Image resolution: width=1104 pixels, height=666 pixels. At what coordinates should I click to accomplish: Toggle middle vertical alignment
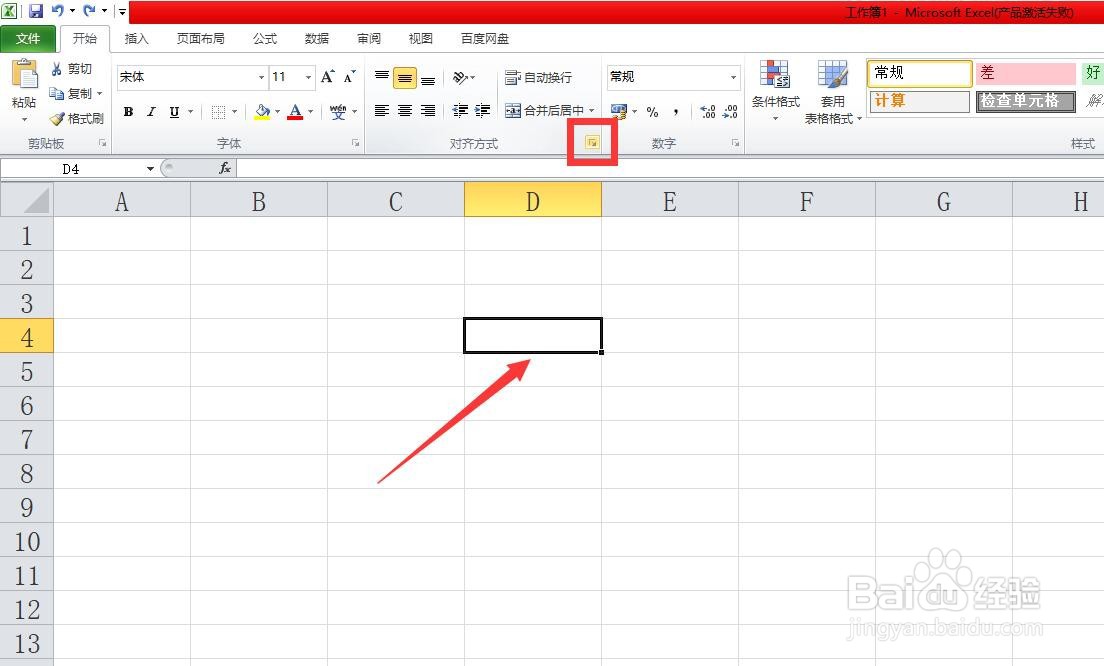(405, 77)
